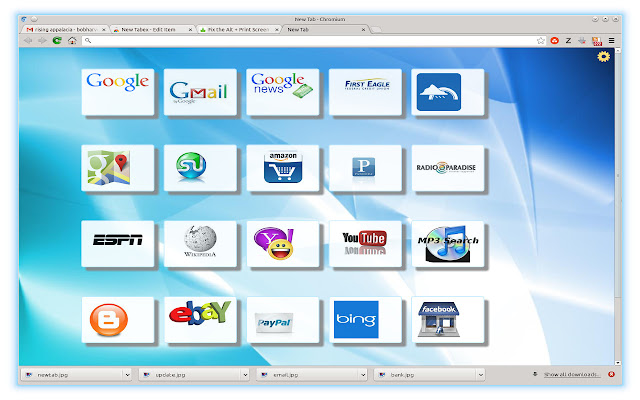
Task: Reload the page with green refresh icon
Action: (57, 40)
